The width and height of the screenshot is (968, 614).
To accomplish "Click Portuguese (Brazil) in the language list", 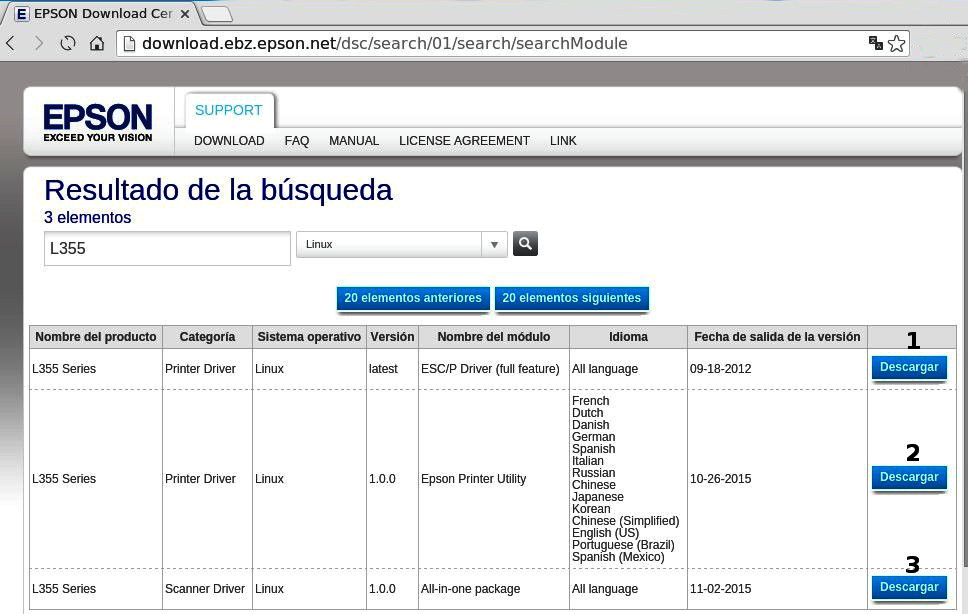I will click(x=623, y=545).
